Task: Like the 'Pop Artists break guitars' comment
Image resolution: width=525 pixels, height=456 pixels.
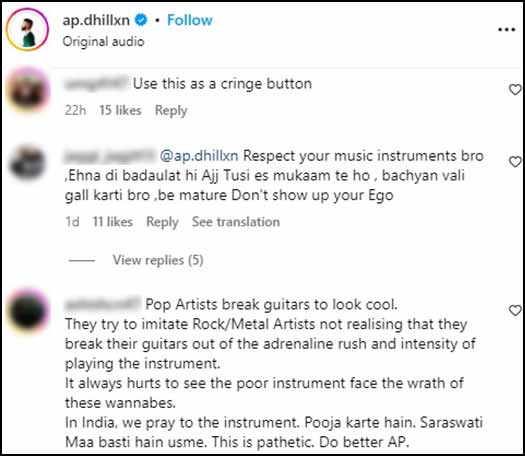Action: tap(515, 310)
